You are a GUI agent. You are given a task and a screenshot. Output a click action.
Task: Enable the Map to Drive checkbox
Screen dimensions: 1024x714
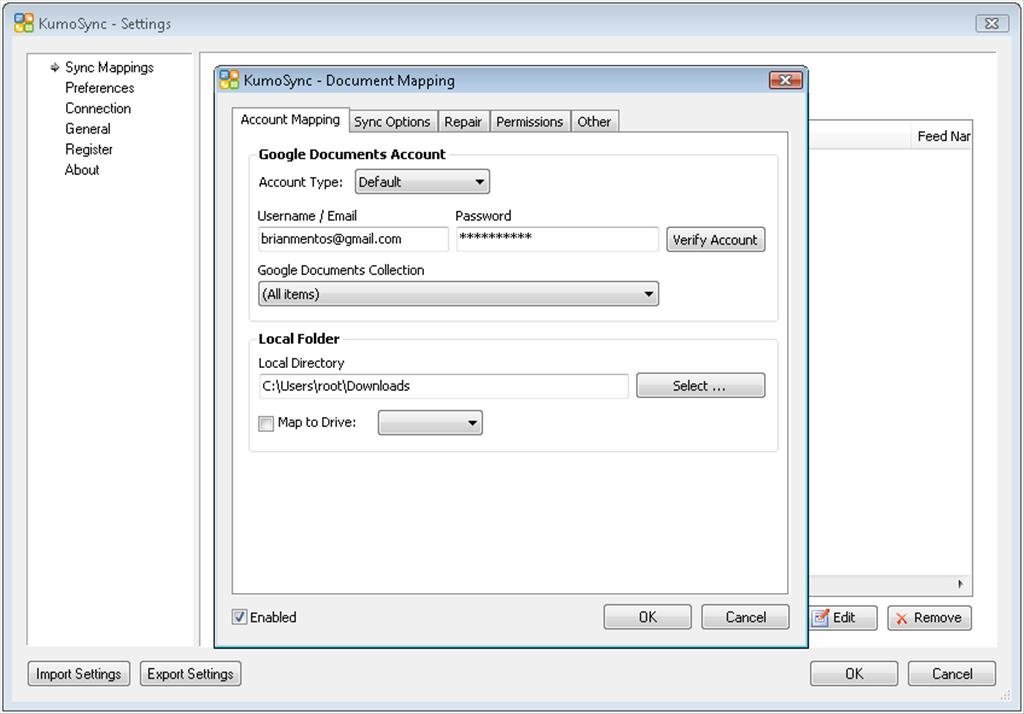[x=266, y=423]
